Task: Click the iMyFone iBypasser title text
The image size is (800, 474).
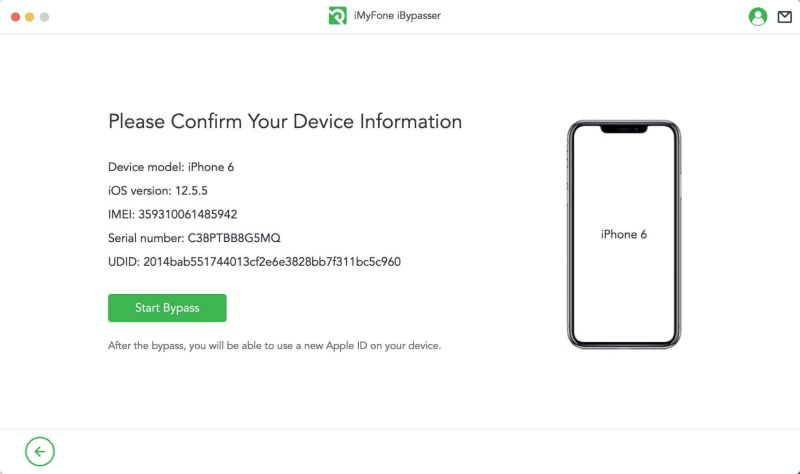Action: (397, 16)
